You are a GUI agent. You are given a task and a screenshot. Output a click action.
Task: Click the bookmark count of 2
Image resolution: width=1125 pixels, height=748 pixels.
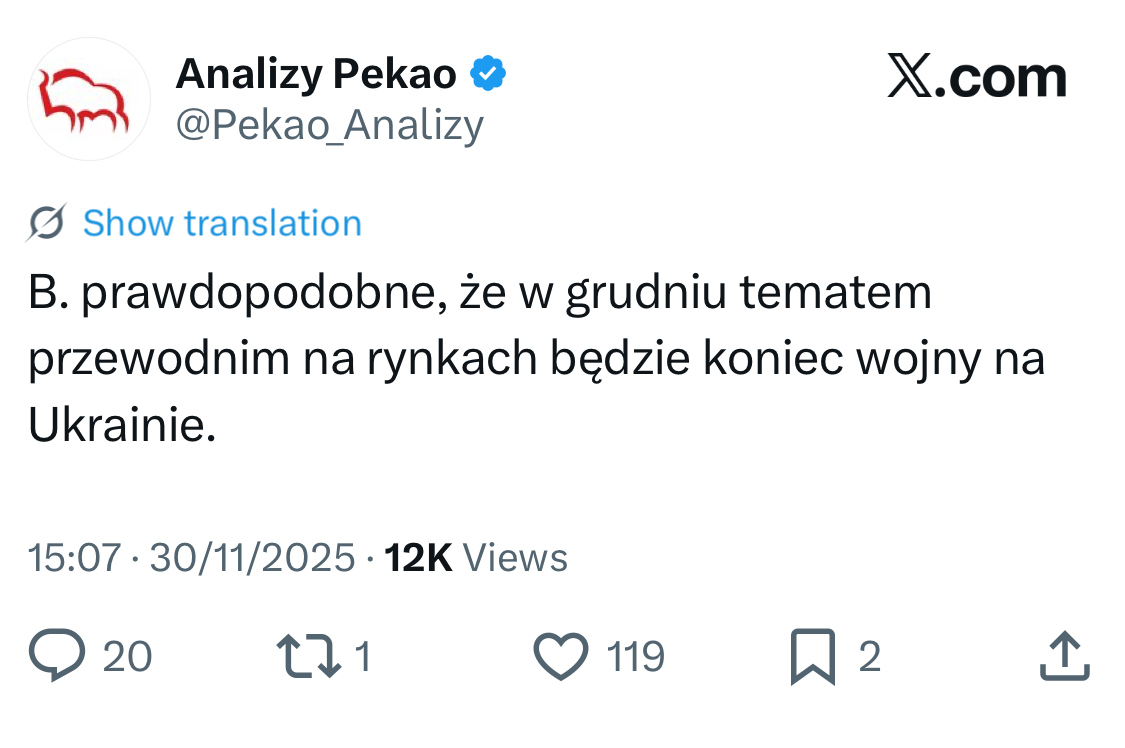[869, 657]
